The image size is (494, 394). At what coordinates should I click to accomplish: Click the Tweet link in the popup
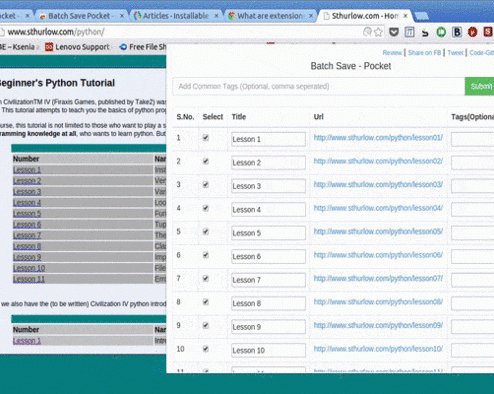coord(455,53)
